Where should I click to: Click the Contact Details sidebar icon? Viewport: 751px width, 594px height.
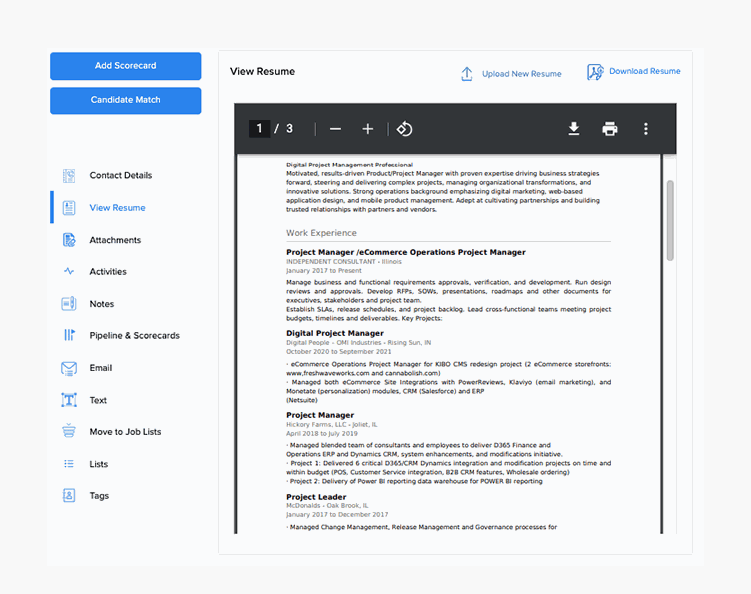point(69,176)
